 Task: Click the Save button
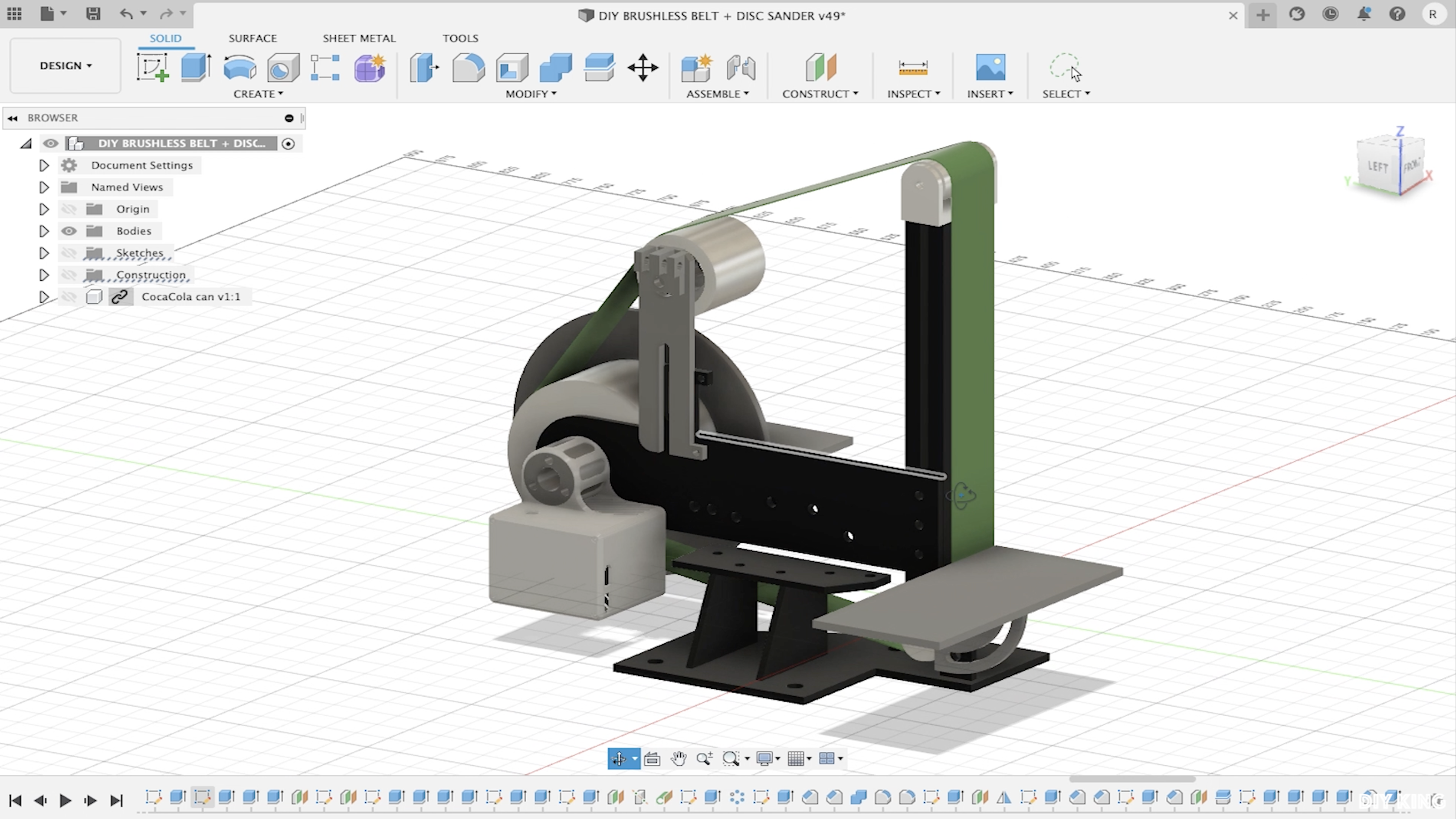pyautogui.click(x=94, y=14)
